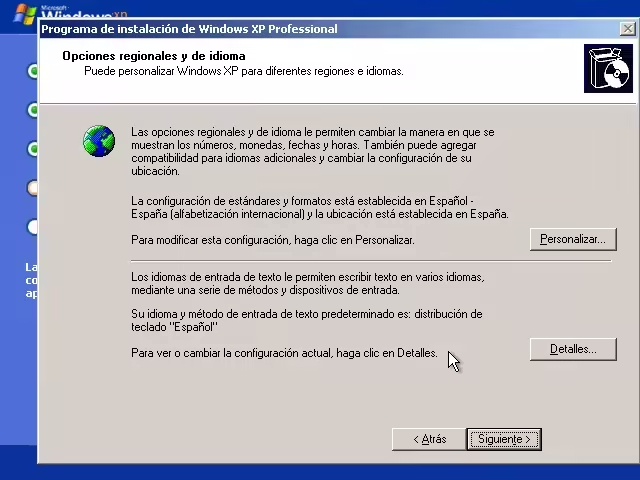
Task: Go back with the Atrás button
Action: click(x=429, y=439)
